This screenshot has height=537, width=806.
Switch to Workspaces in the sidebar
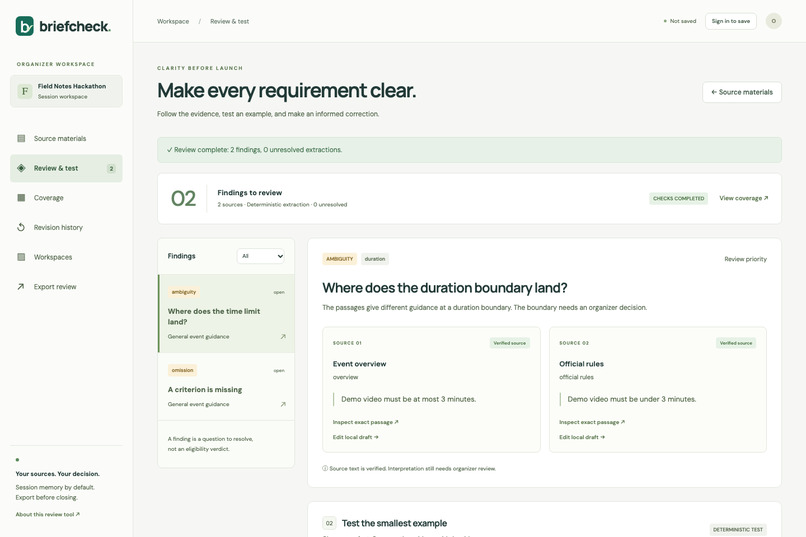point(66,257)
